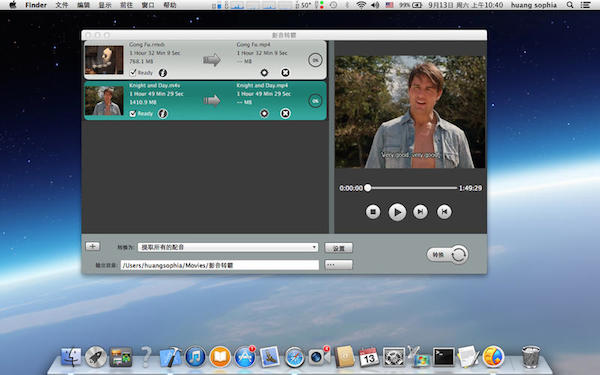Open info for Gong Fu.rmvb
This screenshot has width=600, height=375.
[x=163, y=72]
